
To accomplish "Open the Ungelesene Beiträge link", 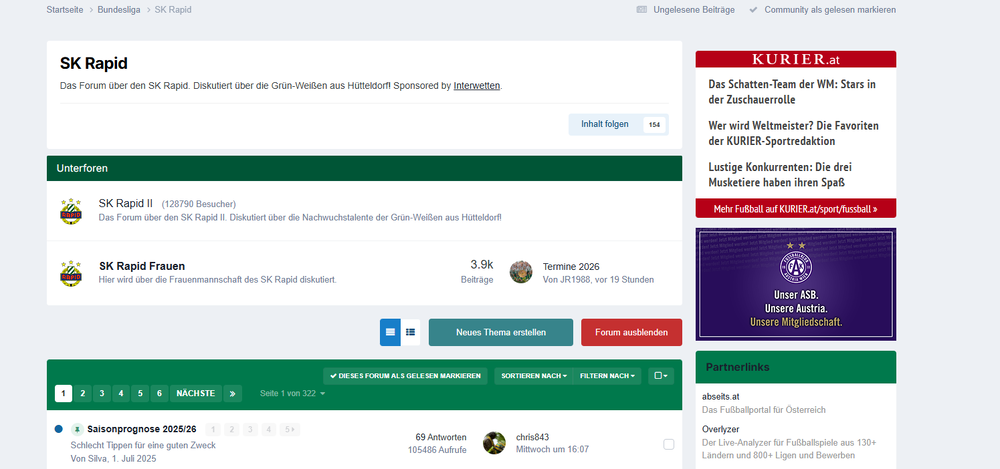I will click(x=685, y=10).
